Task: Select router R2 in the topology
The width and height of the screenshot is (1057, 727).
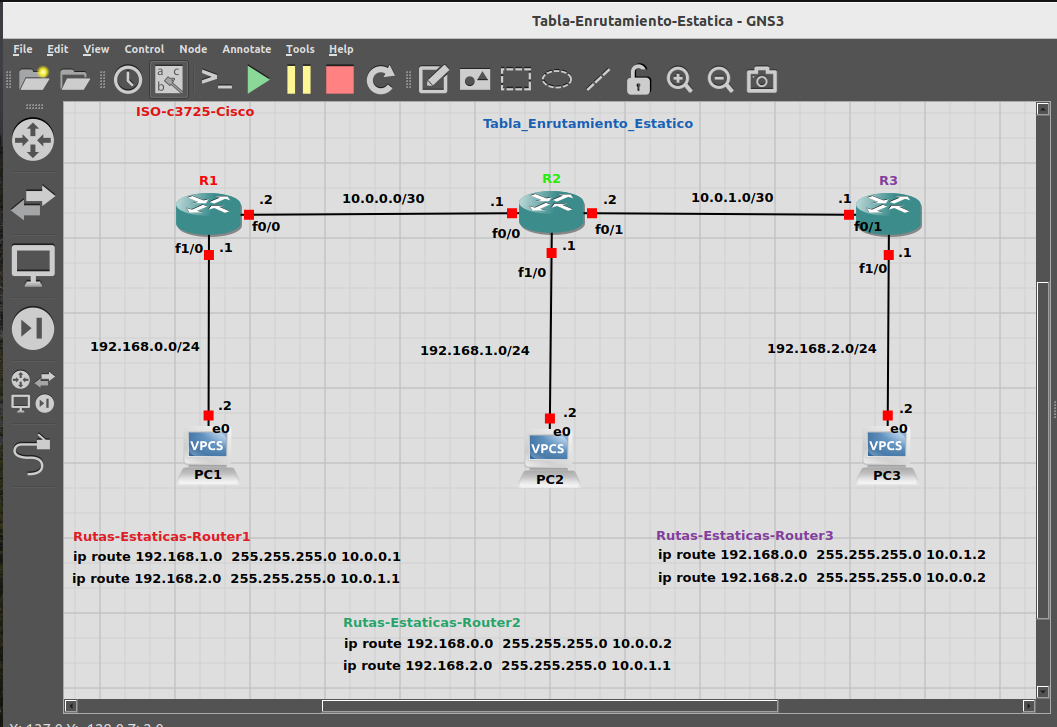Action: pyautogui.click(x=551, y=212)
